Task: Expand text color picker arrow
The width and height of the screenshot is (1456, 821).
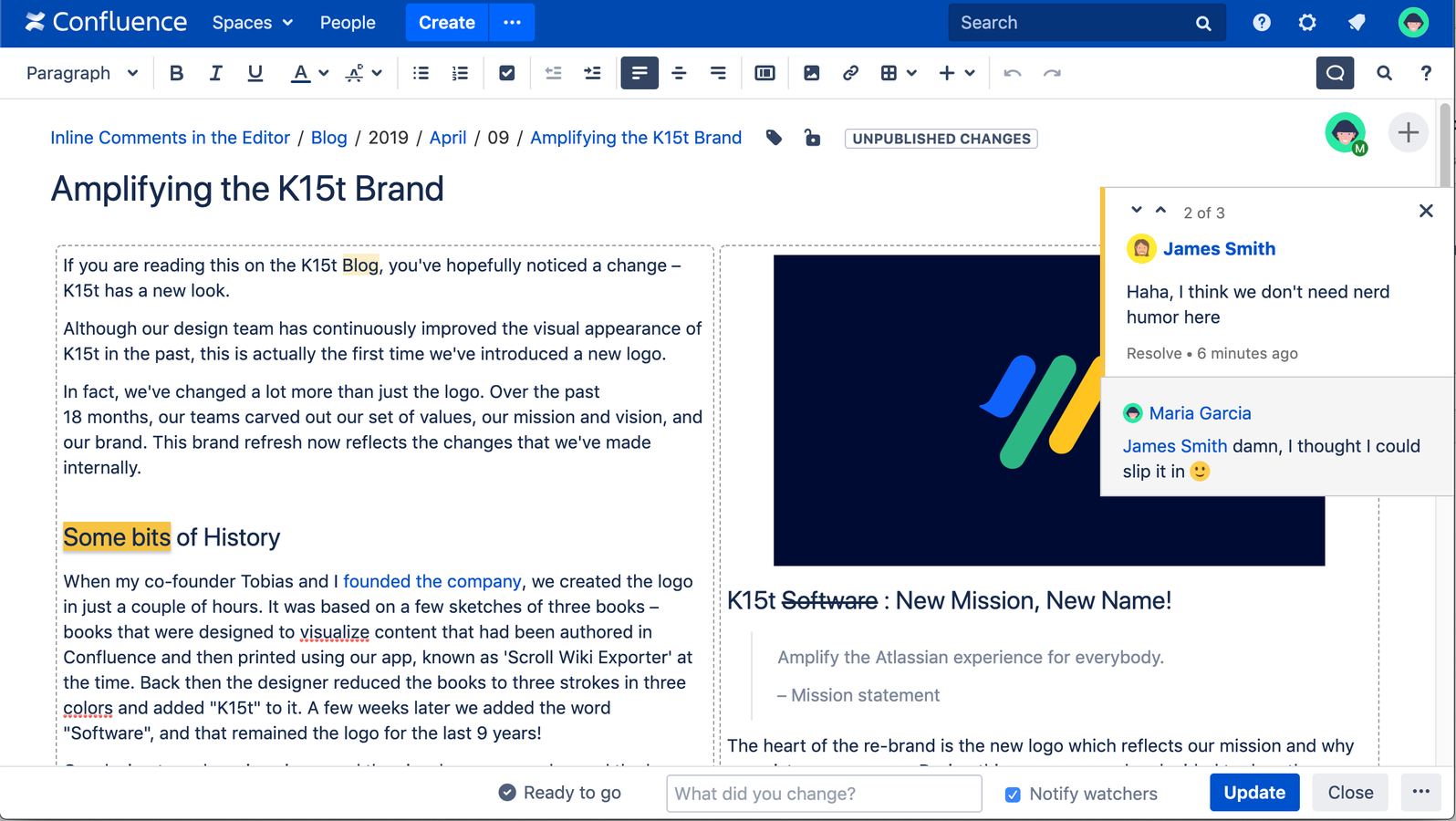Action: pos(323,73)
